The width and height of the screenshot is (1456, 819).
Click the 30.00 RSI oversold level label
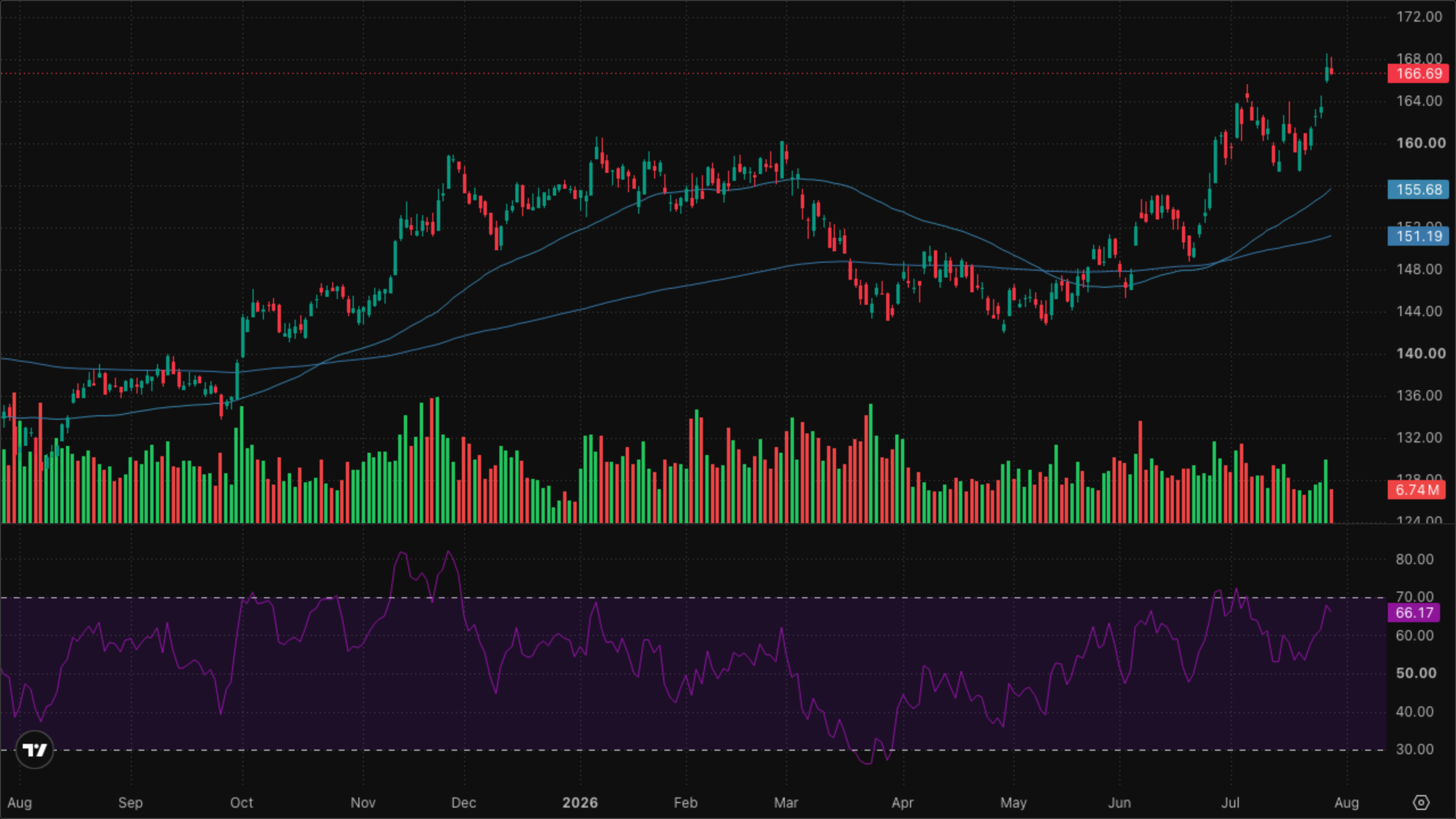pos(1414,749)
